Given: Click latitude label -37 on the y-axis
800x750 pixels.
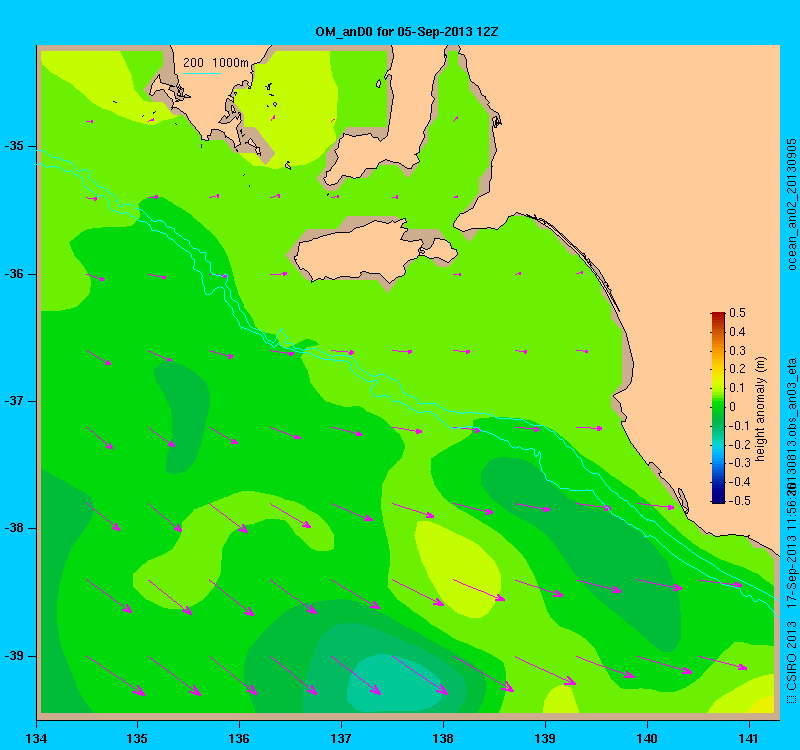Looking at the screenshot, I should pos(14,401).
